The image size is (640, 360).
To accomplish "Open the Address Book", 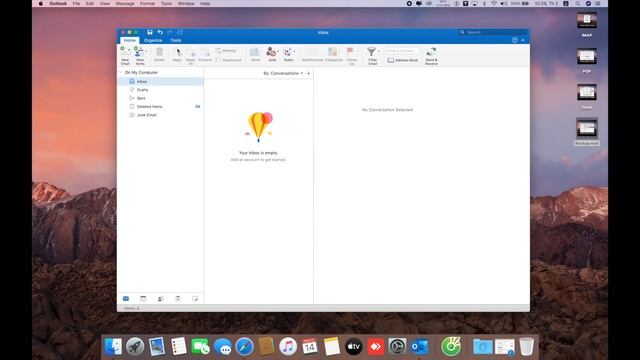I will point(402,60).
